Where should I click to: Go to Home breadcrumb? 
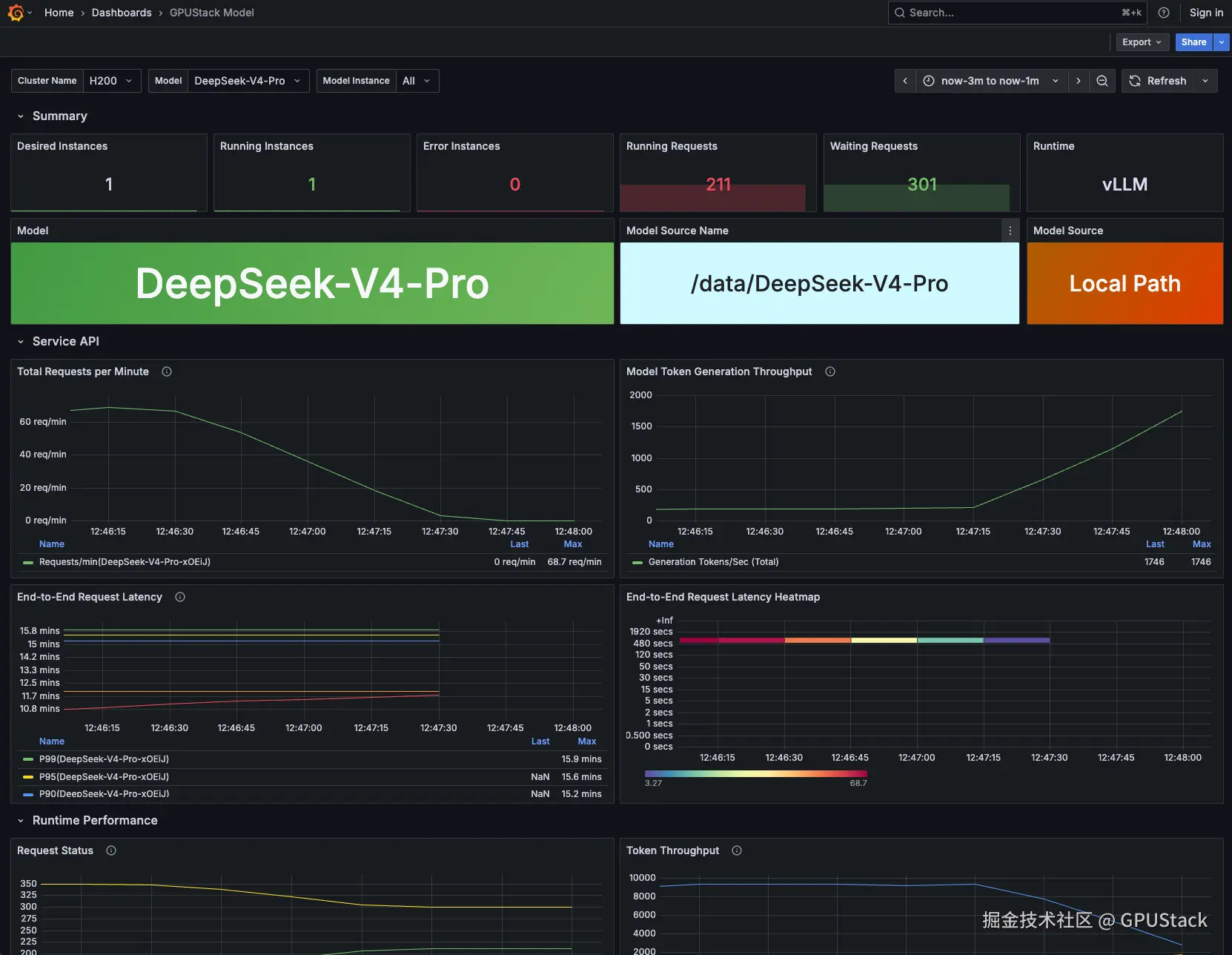click(59, 13)
